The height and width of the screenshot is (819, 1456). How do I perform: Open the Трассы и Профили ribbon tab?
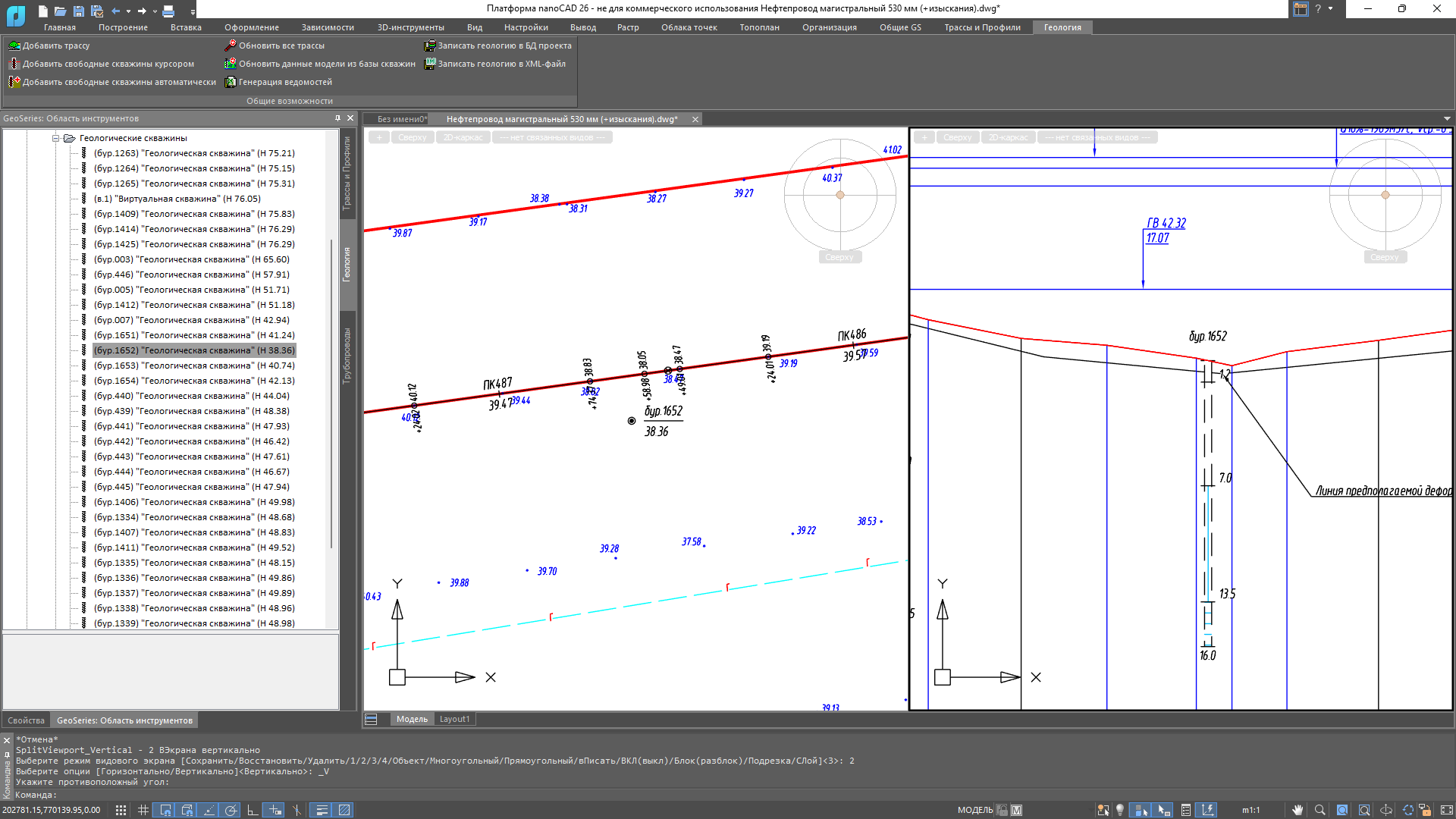coord(982,27)
